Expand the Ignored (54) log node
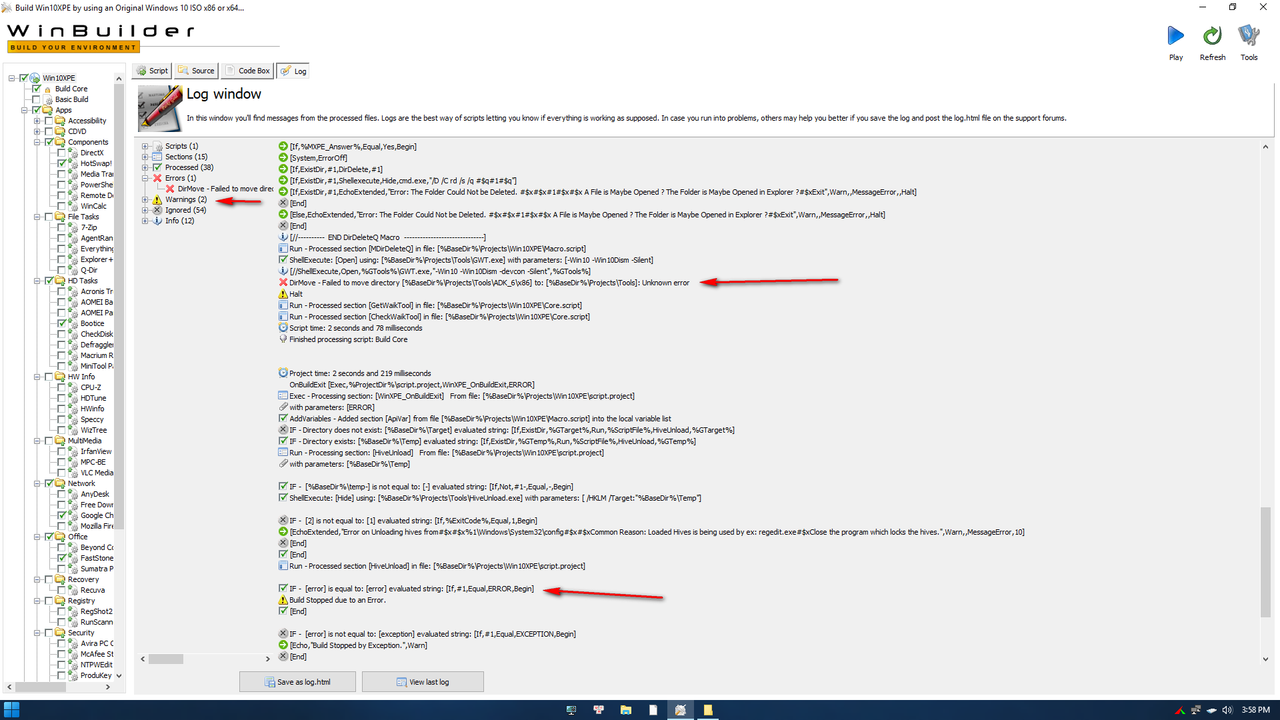Viewport: 1280px width, 720px height. (x=145, y=210)
